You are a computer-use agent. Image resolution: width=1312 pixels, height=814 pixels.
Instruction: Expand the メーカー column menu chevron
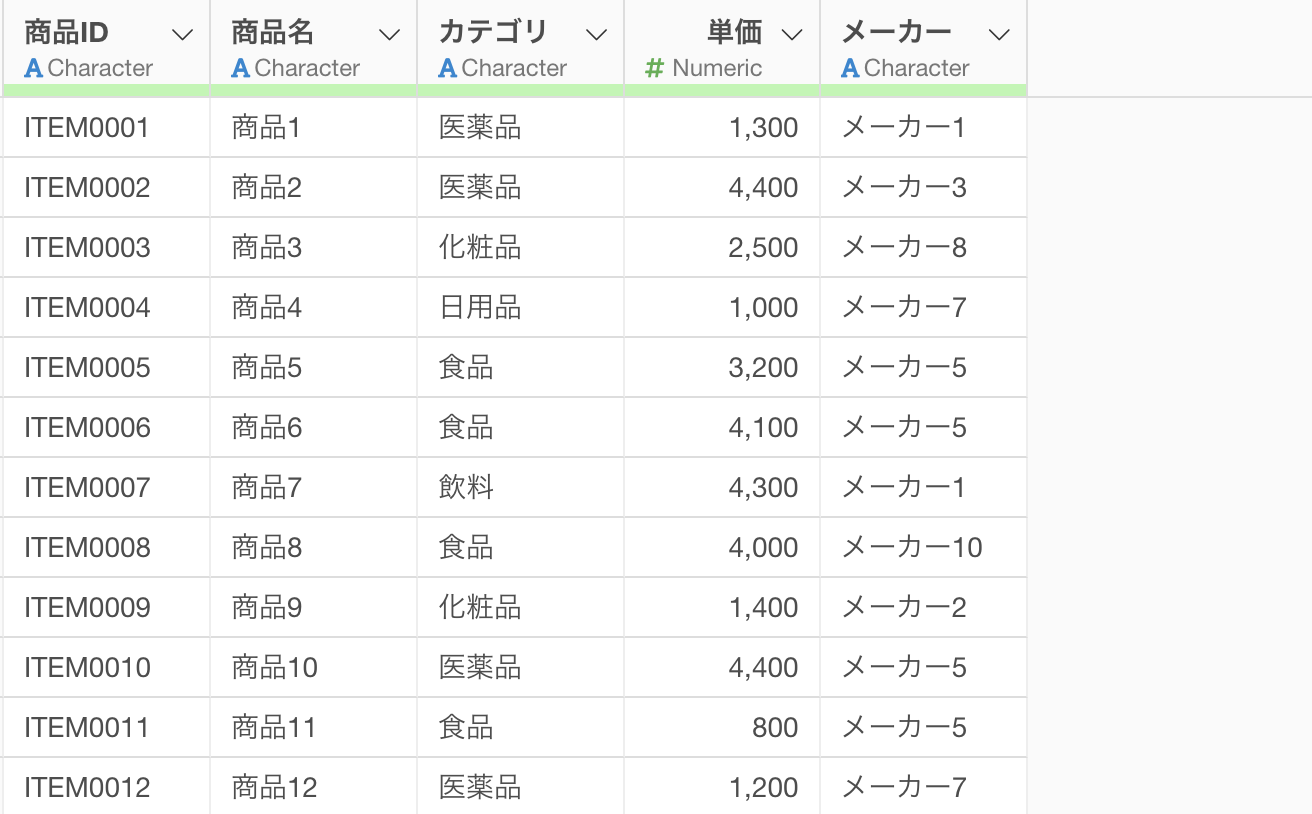(999, 35)
